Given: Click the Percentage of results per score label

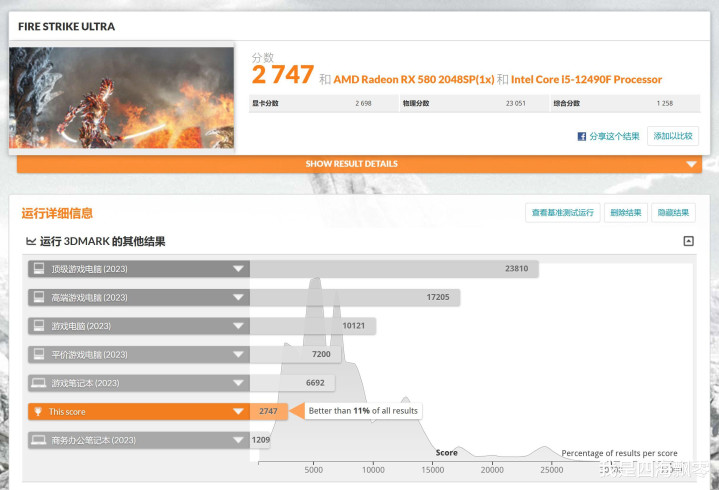Looking at the screenshot, I should pyautogui.click(x=619, y=453).
